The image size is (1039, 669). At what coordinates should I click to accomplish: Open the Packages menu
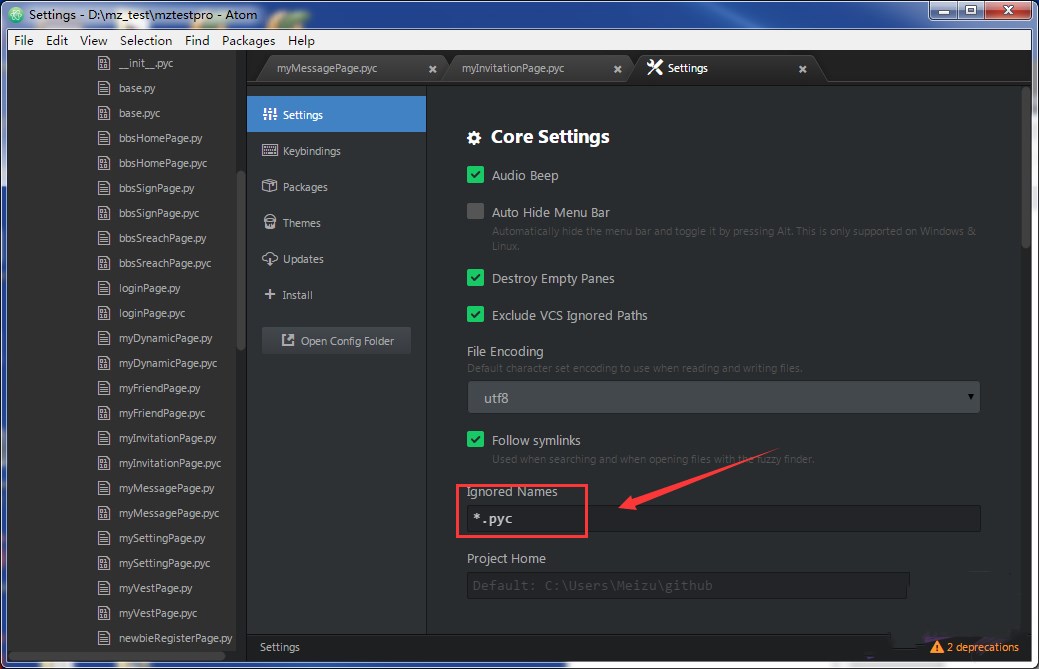point(248,41)
